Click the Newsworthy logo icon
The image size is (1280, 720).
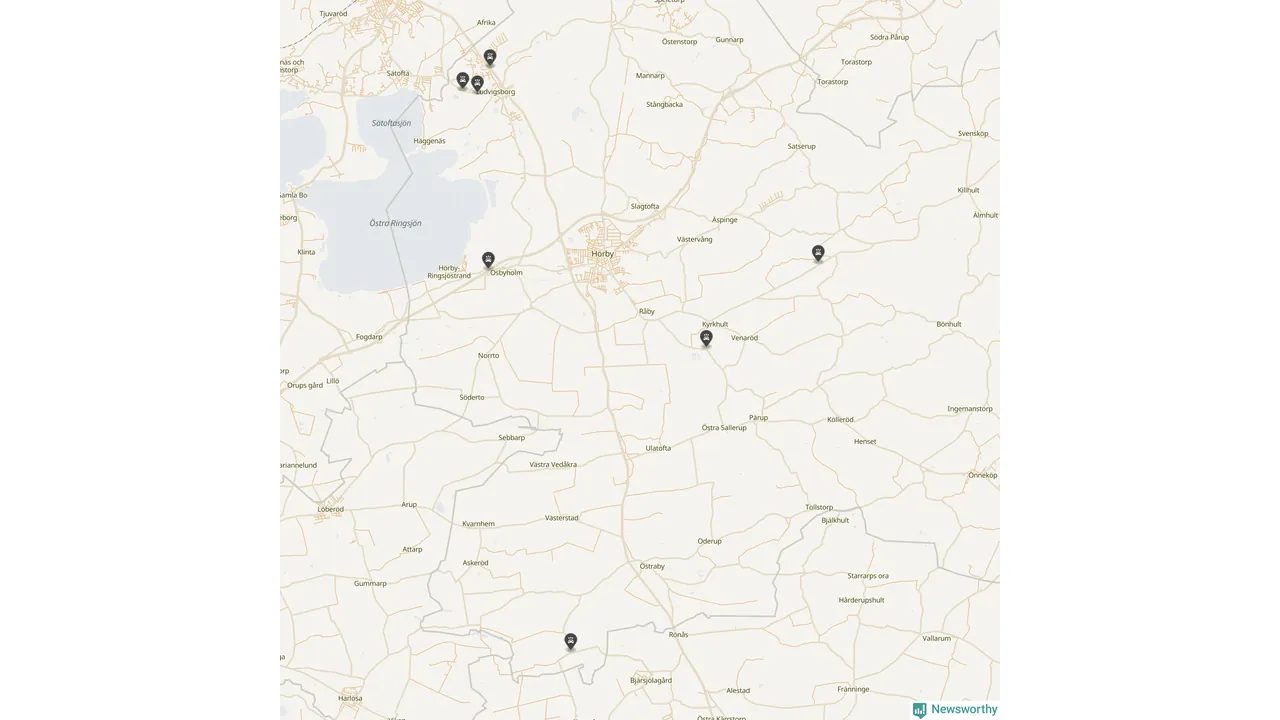point(919,710)
